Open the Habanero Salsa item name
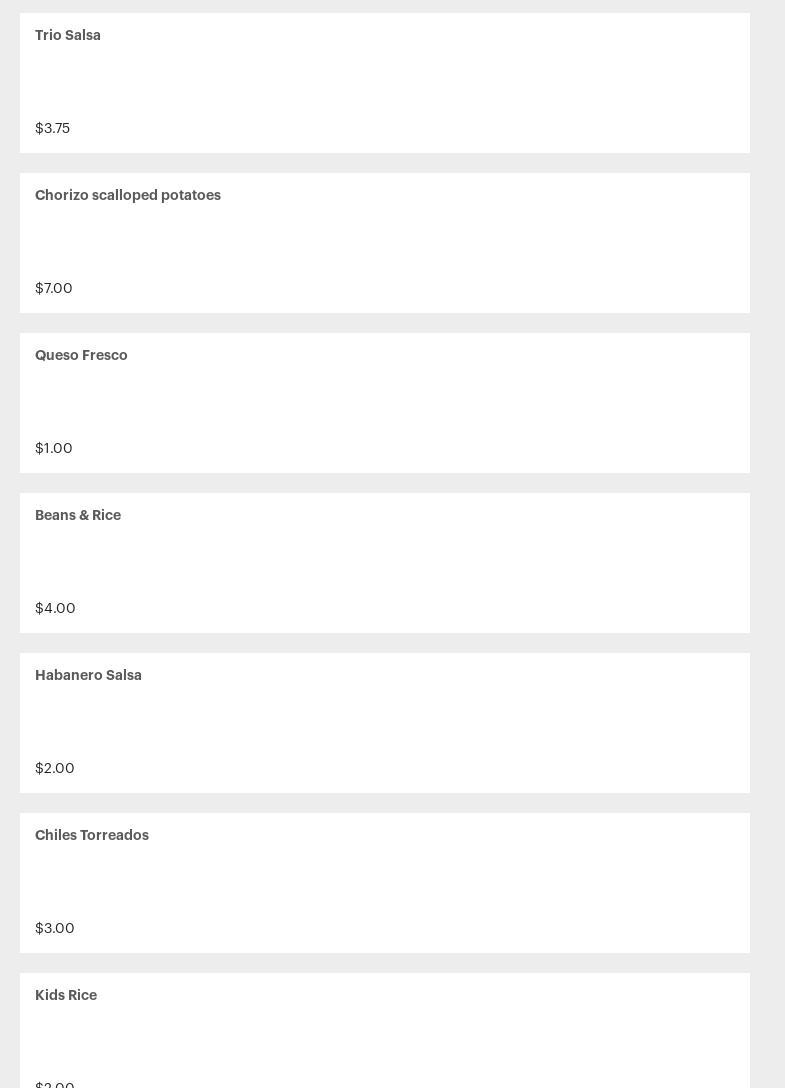 click(88, 675)
